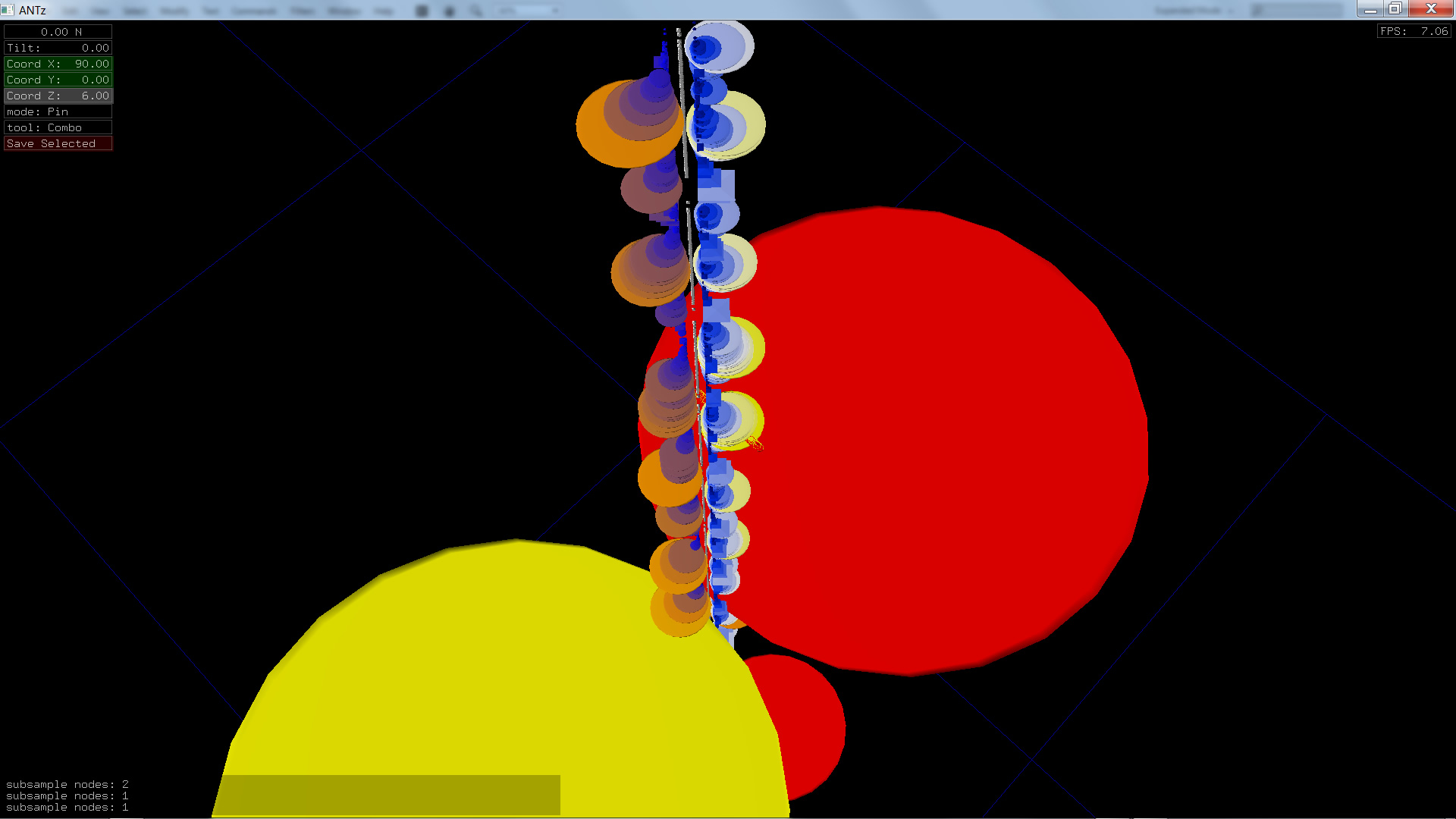Restore down the ANTz window
1456x819 pixels.
1395,9
